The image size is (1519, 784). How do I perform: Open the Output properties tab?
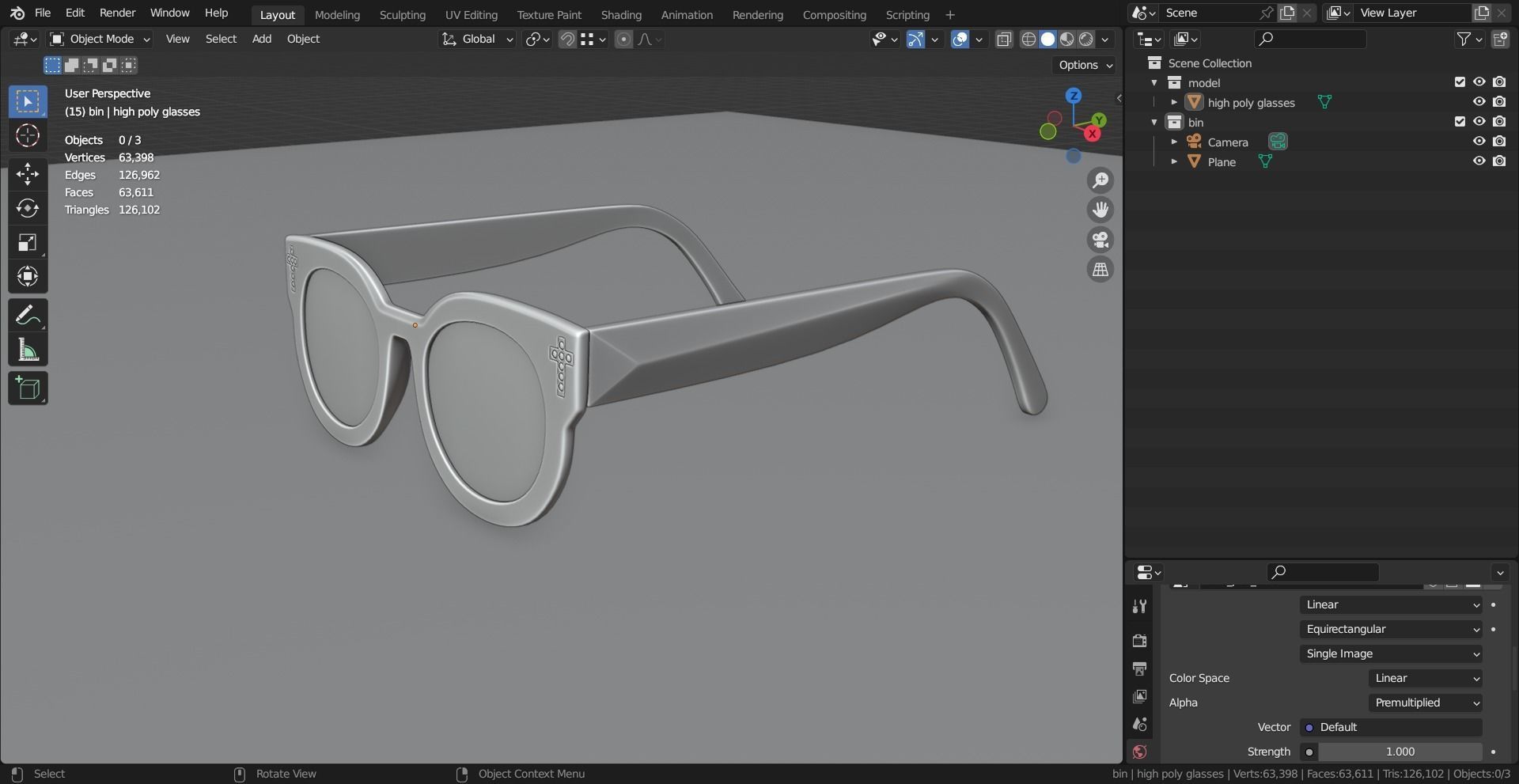1139,668
